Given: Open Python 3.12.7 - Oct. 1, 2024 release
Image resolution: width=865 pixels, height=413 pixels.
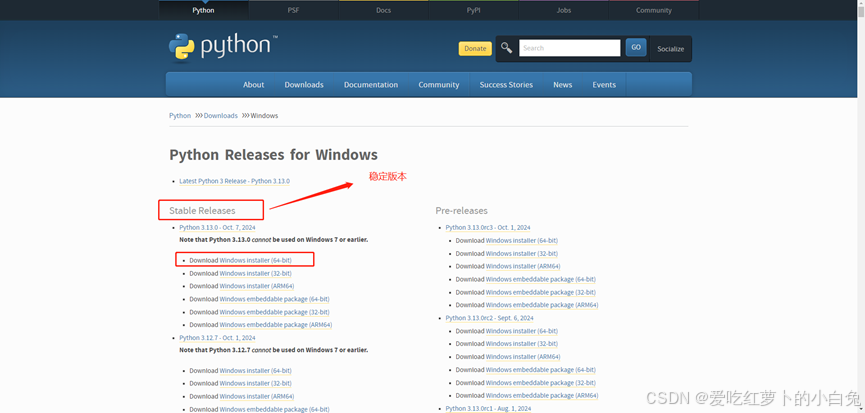Looking at the screenshot, I should (x=217, y=337).
